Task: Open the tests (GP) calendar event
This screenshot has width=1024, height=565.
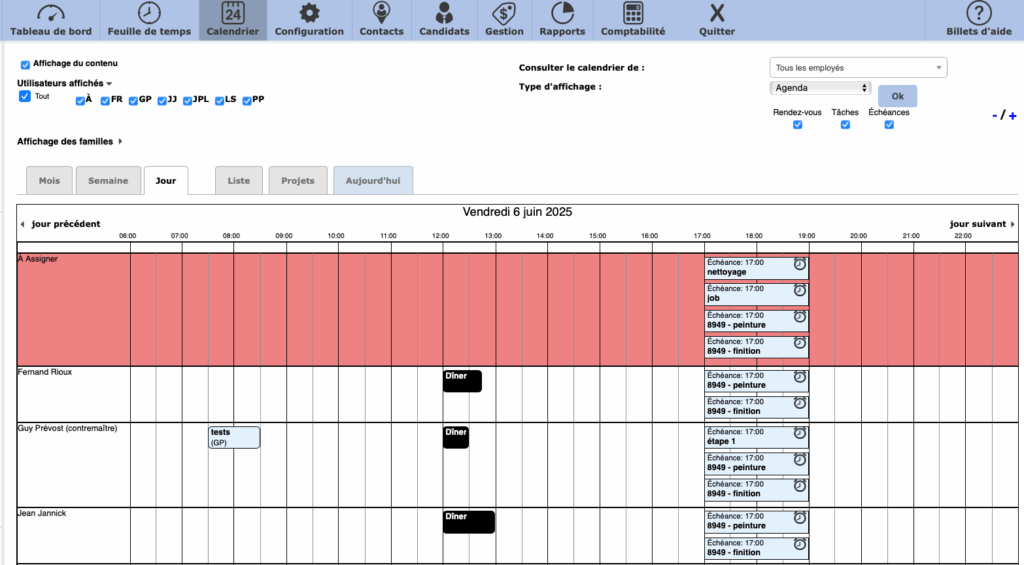Action: (x=234, y=437)
